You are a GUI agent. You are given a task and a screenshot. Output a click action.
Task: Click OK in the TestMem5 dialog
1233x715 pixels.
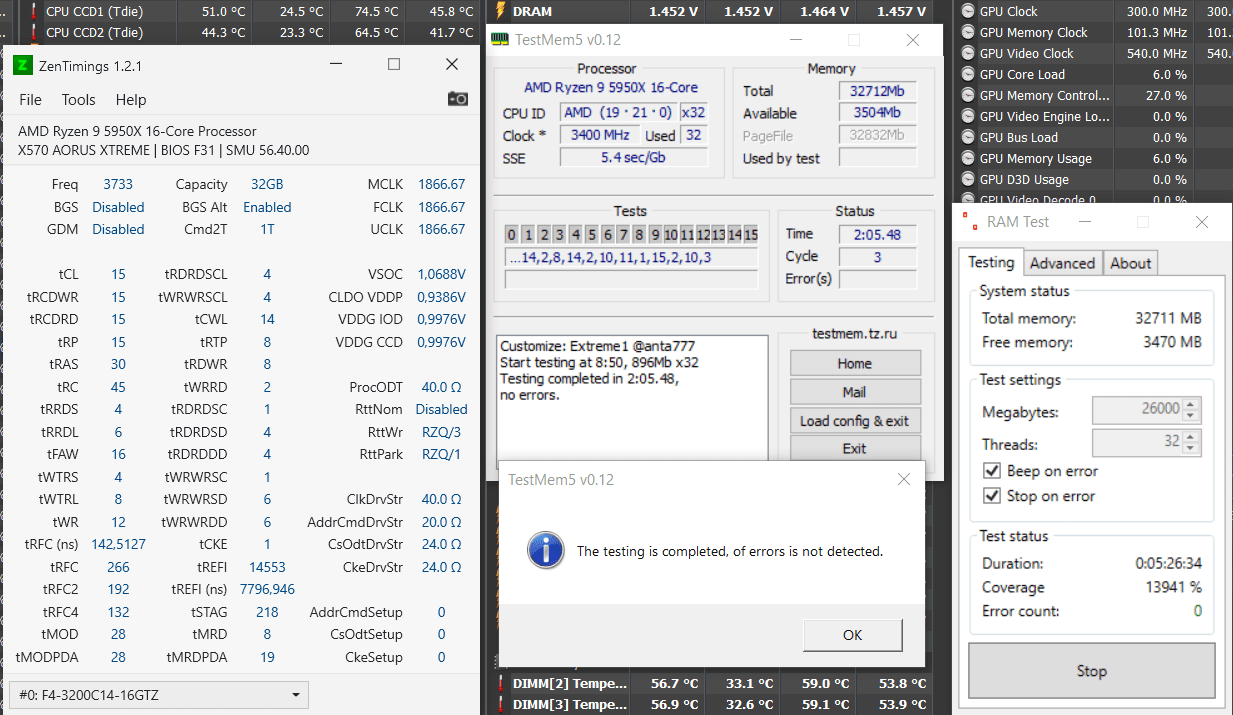(x=852, y=635)
